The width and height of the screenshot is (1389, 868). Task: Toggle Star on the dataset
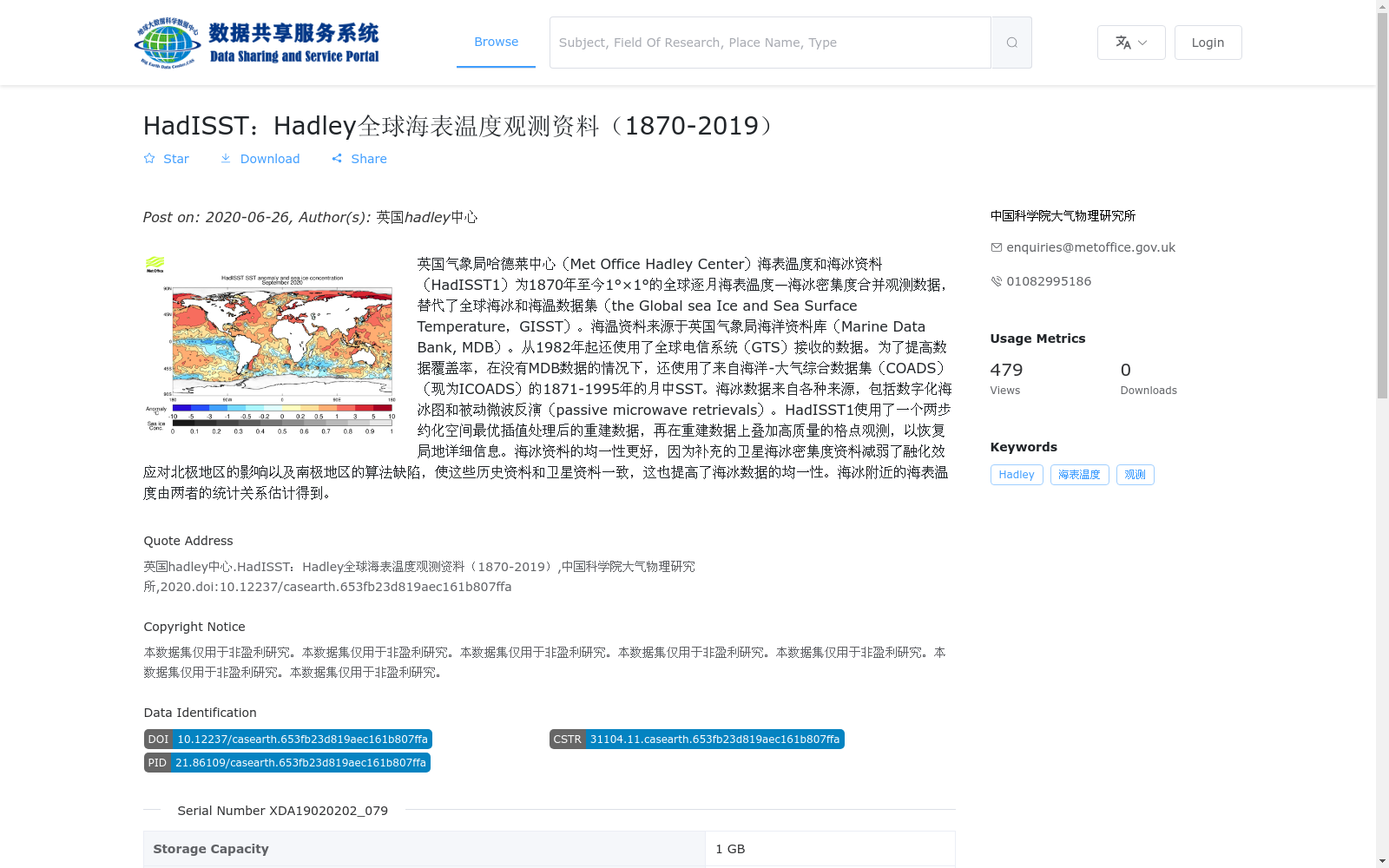pos(167,158)
